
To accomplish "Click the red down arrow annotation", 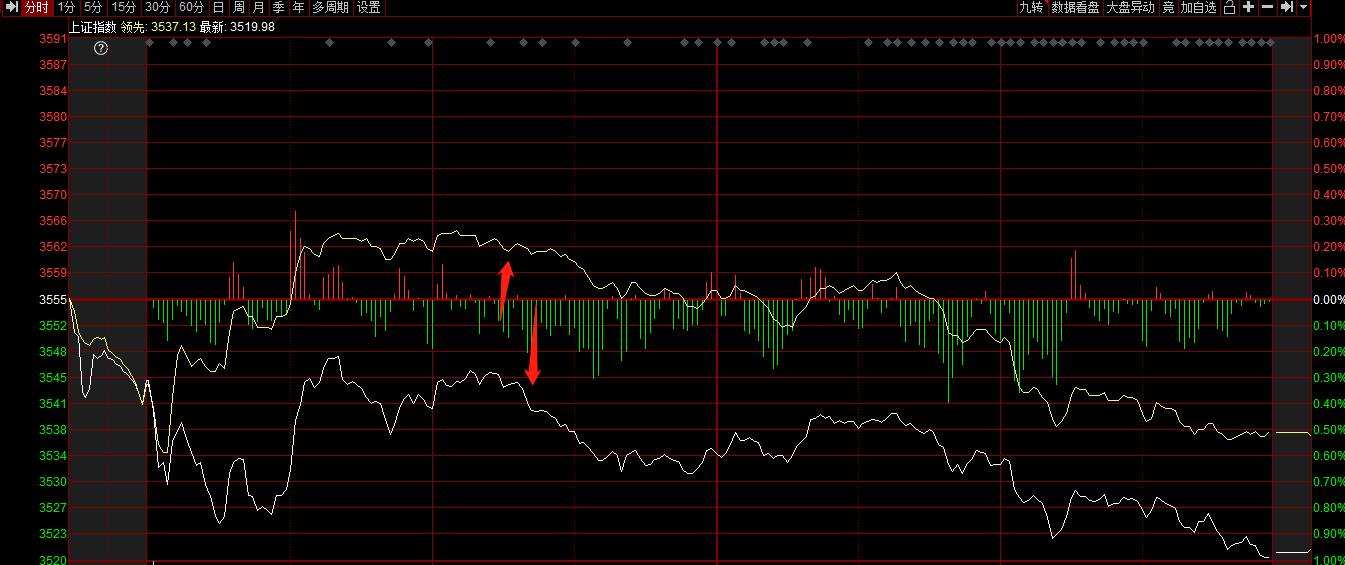I will pyautogui.click(x=533, y=347).
